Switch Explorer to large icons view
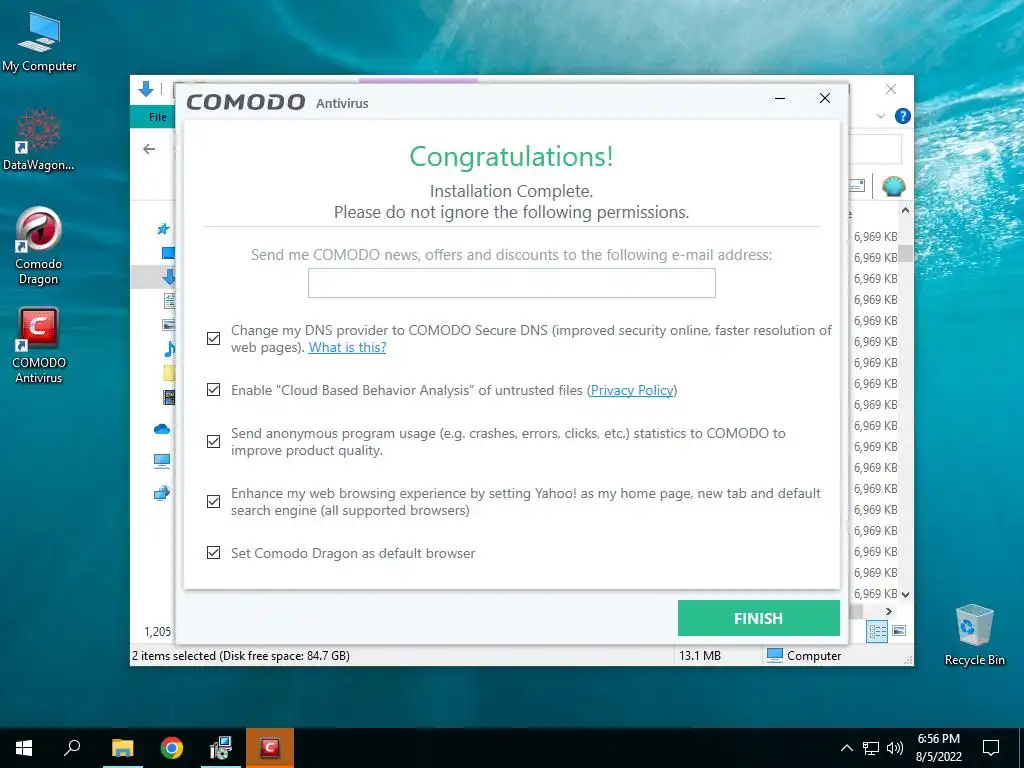The height and width of the screenshot is (768, 1024). click(899, 630)
